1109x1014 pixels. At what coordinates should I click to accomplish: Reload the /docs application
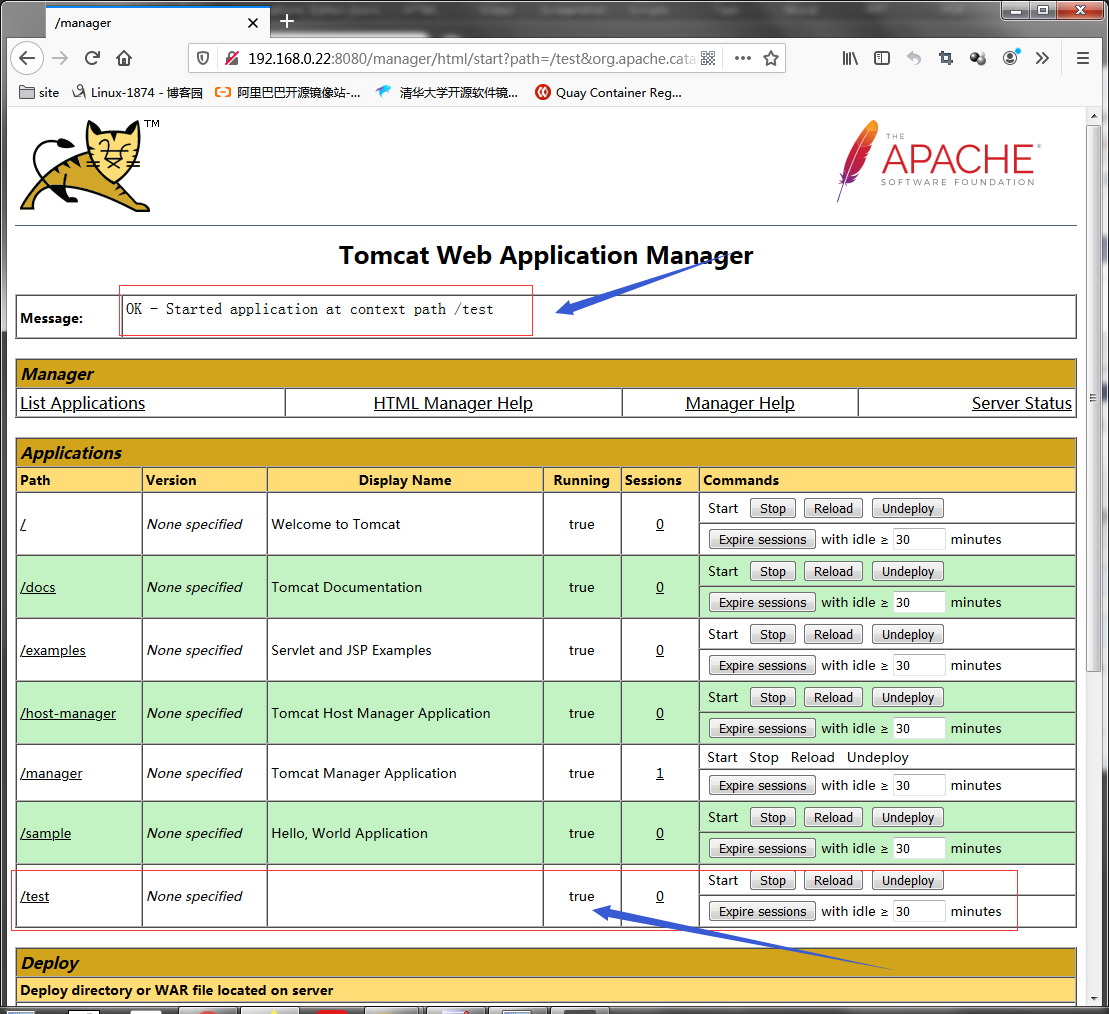point(833,571)
